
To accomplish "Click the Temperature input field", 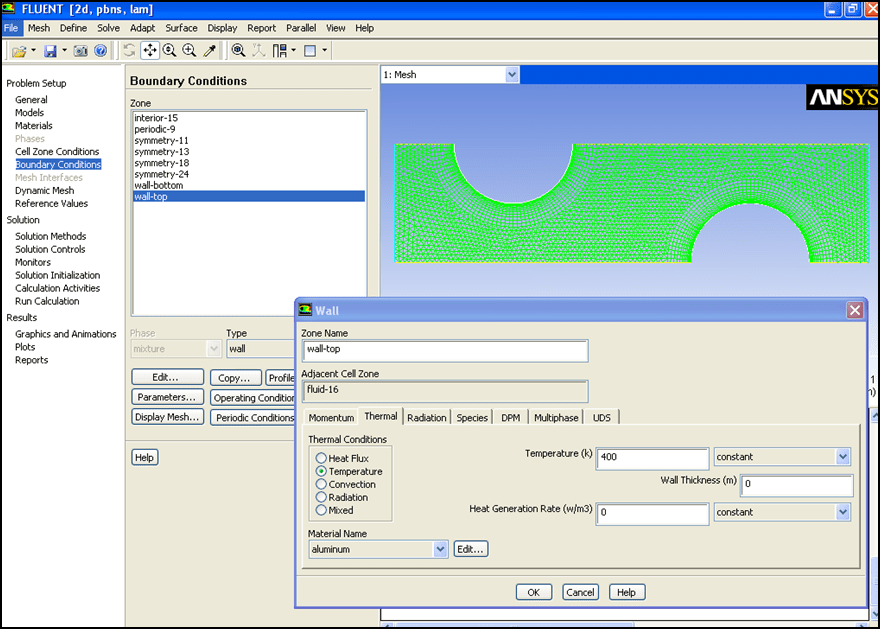I will click(x=652, y=457).
